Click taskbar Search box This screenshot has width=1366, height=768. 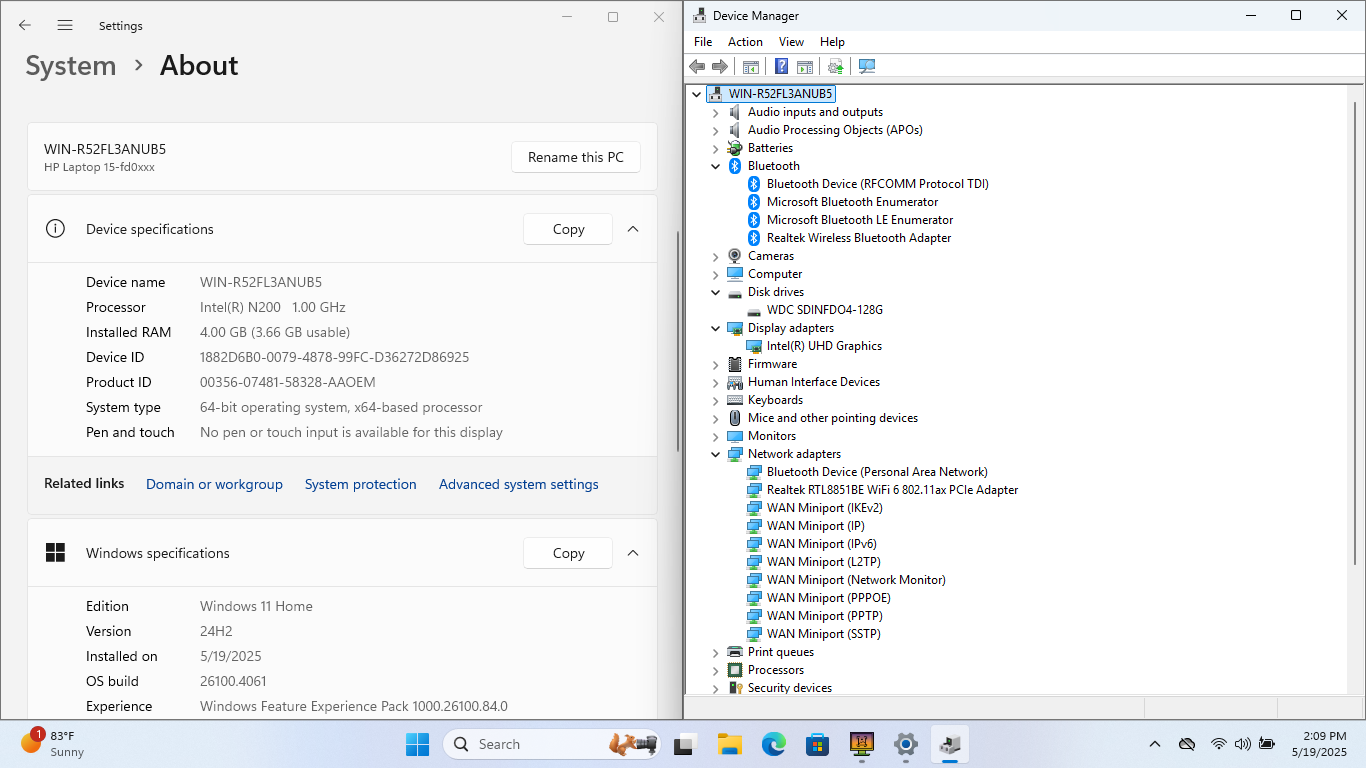tap(550, 744)
